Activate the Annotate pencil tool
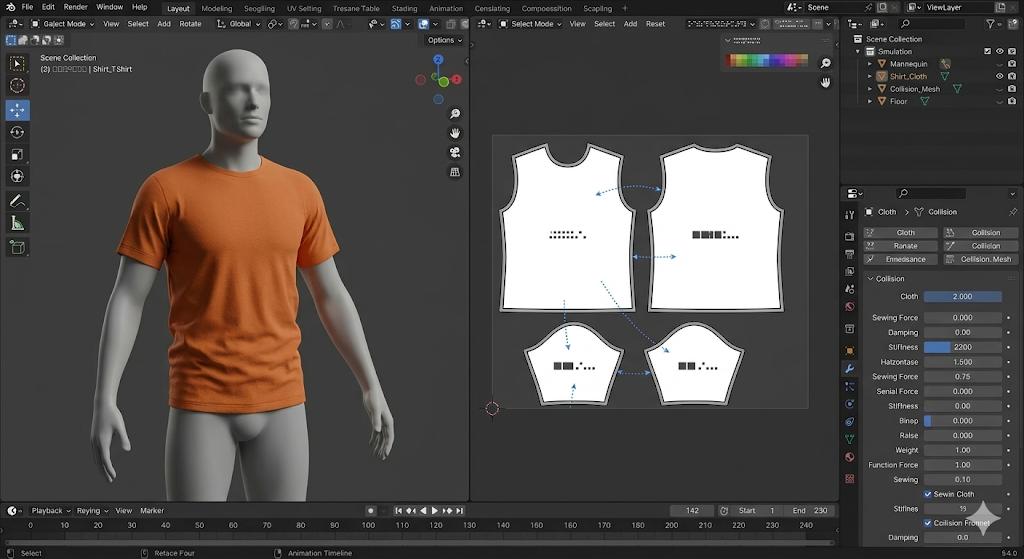The width and height of the screenshot is (1024, 559). pos(17,201)
